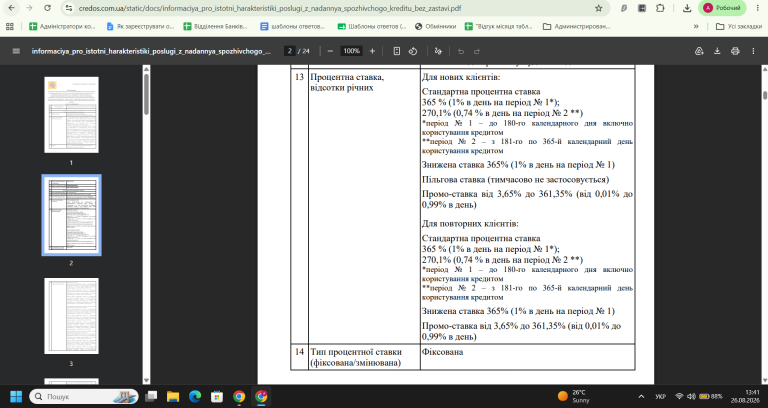Screen dimensions: 768x408
Task: Open Chrome downloads icon
Action: [x=687, y=8]
